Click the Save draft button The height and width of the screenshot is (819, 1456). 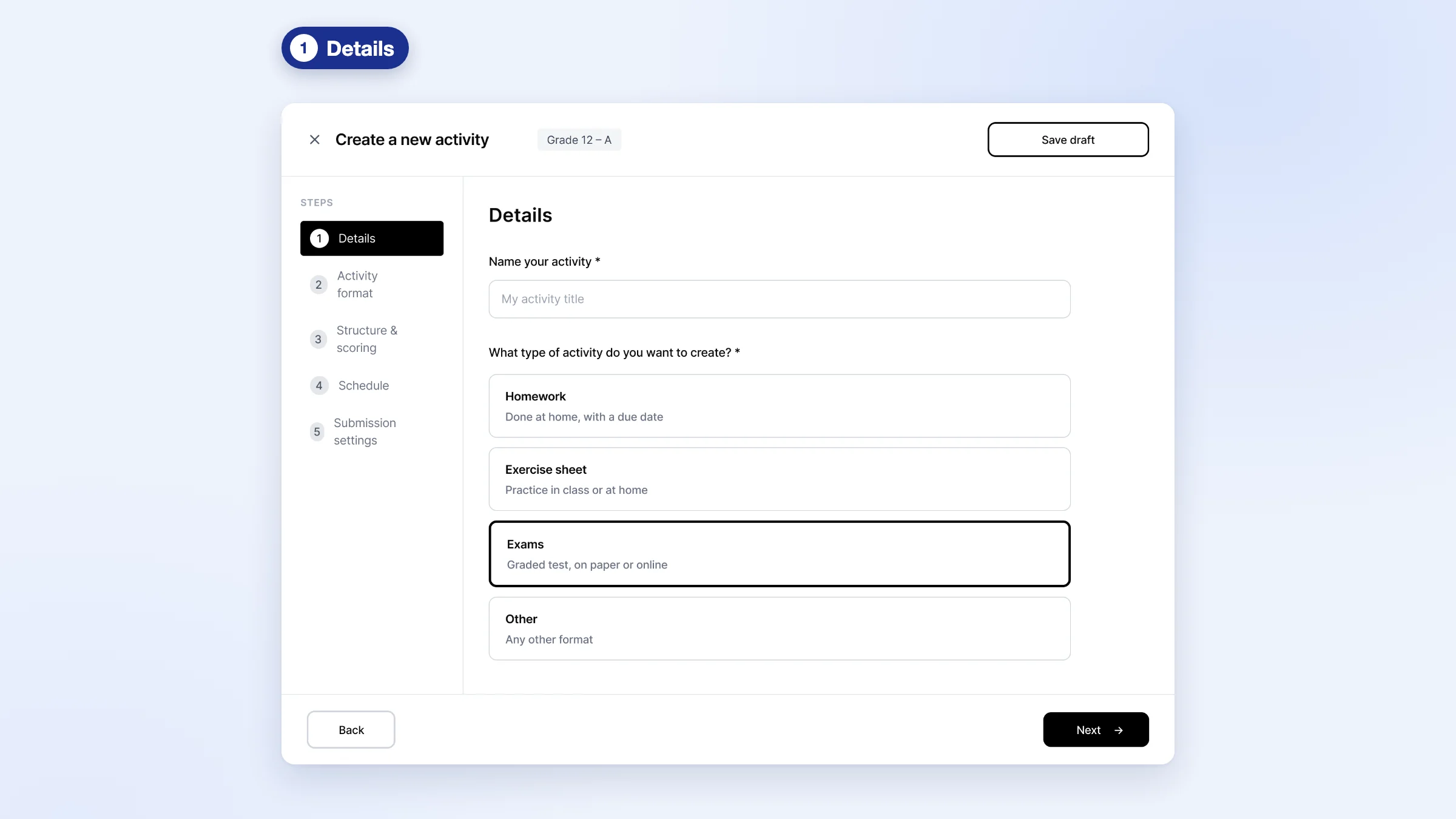coord(1068,140)
